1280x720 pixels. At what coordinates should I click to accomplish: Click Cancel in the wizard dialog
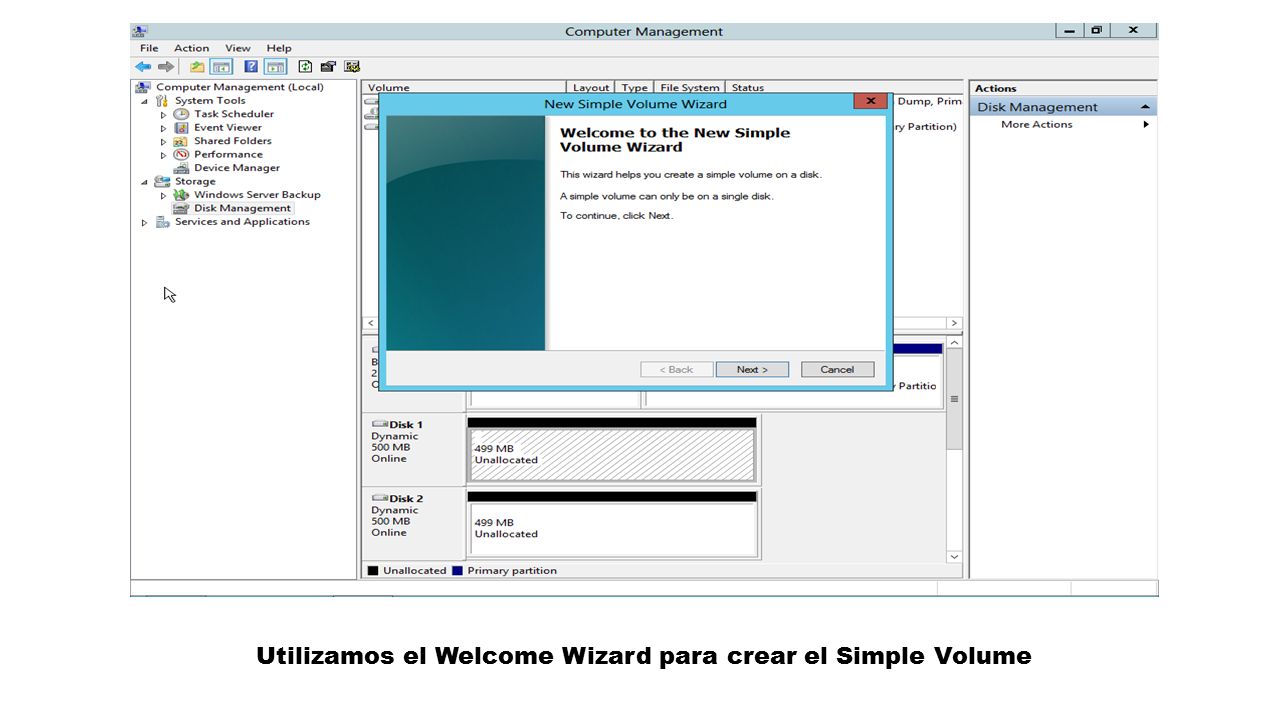[x=837, y=370]
